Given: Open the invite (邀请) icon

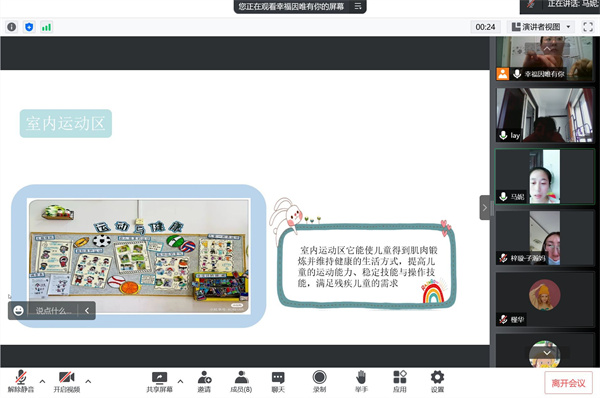Looking at the screenshot, I should [x=204, y=382].
